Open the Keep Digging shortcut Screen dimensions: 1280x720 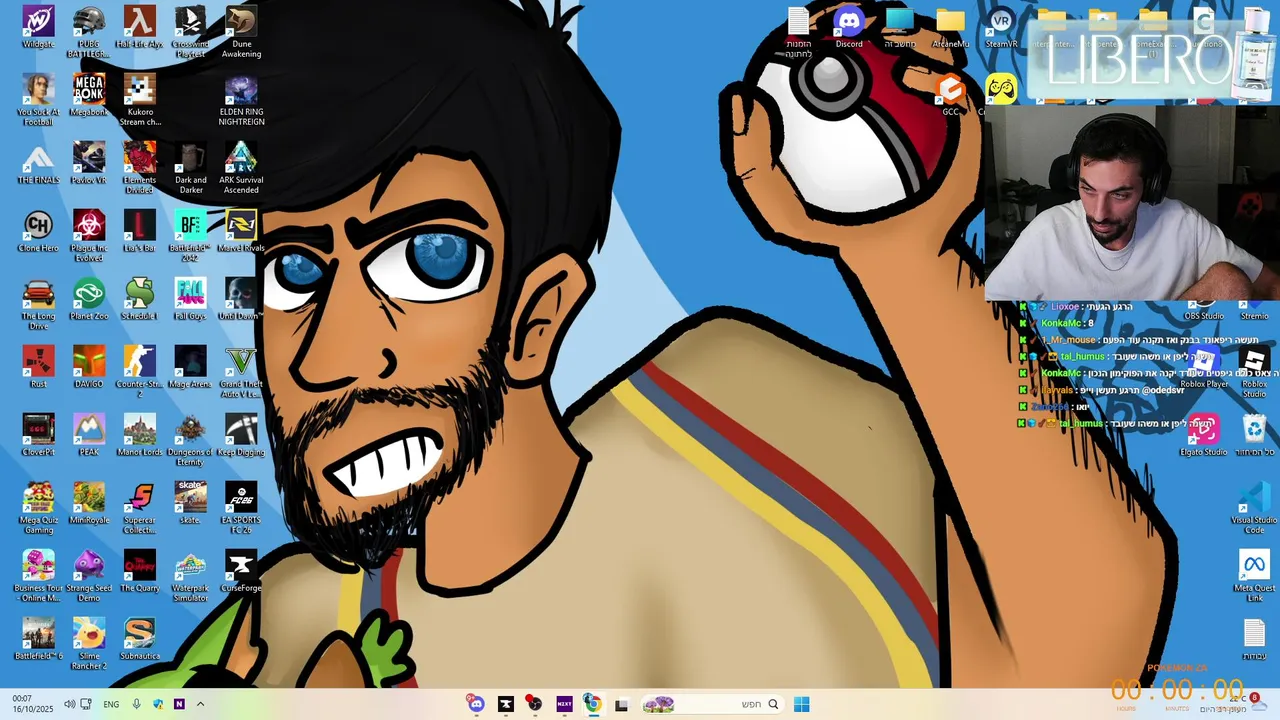[x=241, y=435]
